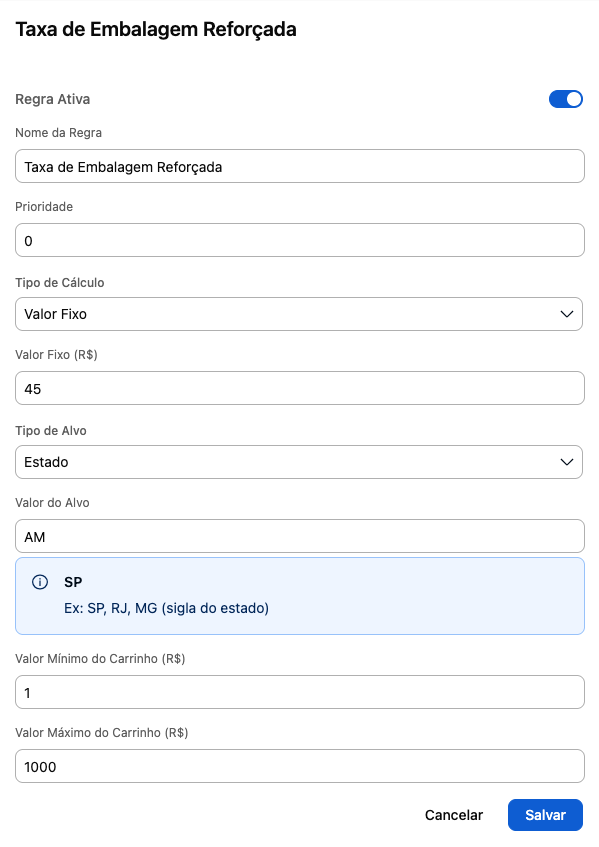Click the Tipo de Alvo field label
This screenshot has height=847, width=599.
tap(51, 431)
